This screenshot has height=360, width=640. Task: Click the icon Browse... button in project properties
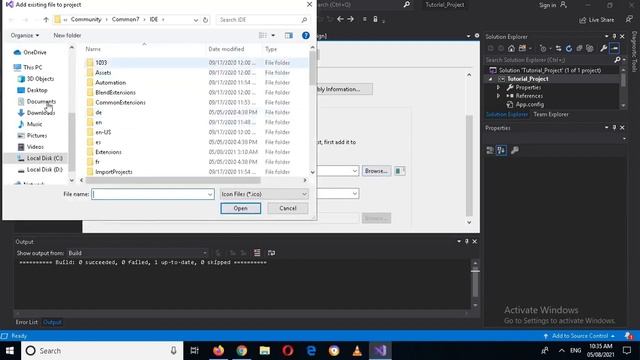coord(376,171)
